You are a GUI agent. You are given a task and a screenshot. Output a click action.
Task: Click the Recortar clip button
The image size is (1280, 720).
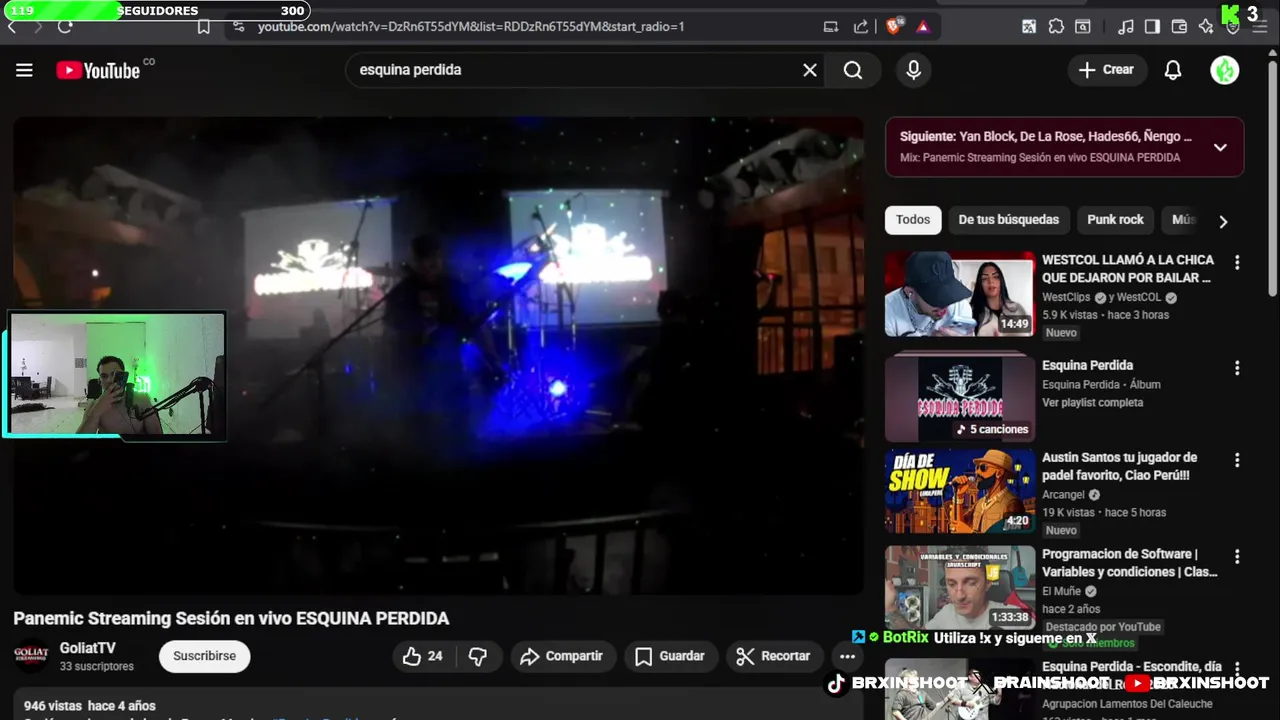pyautogui.click(x=774, y=656)
